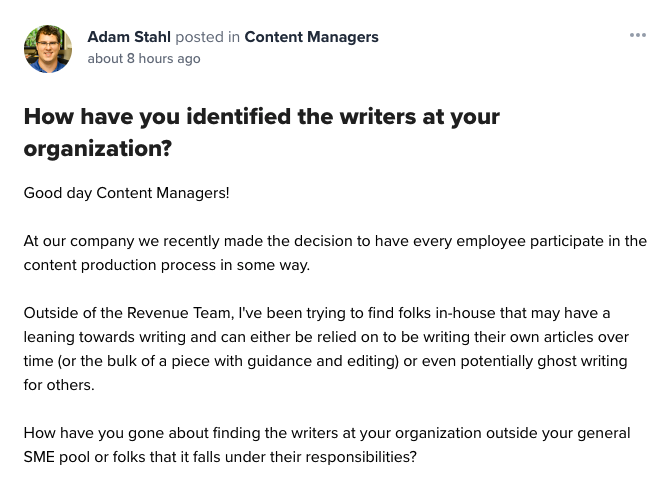
Task: Click the 'posted in' text in header
Action: tap(207, 37)
